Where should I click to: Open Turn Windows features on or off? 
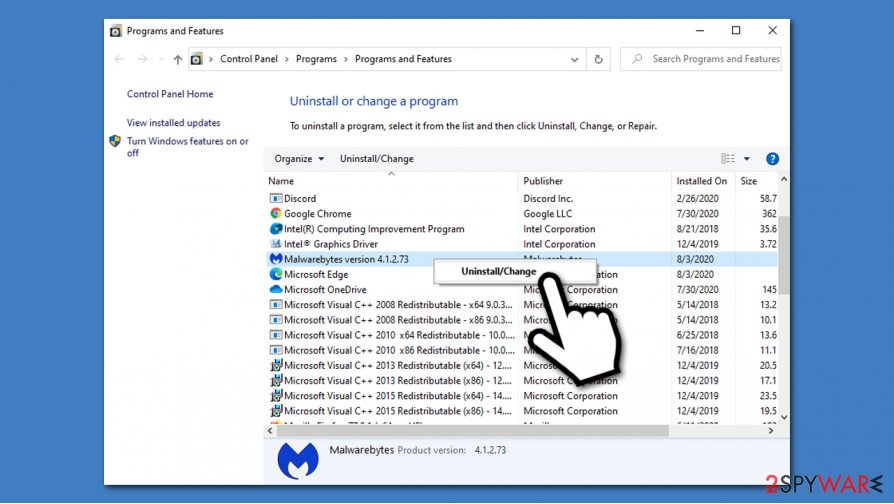pos(188,147)
